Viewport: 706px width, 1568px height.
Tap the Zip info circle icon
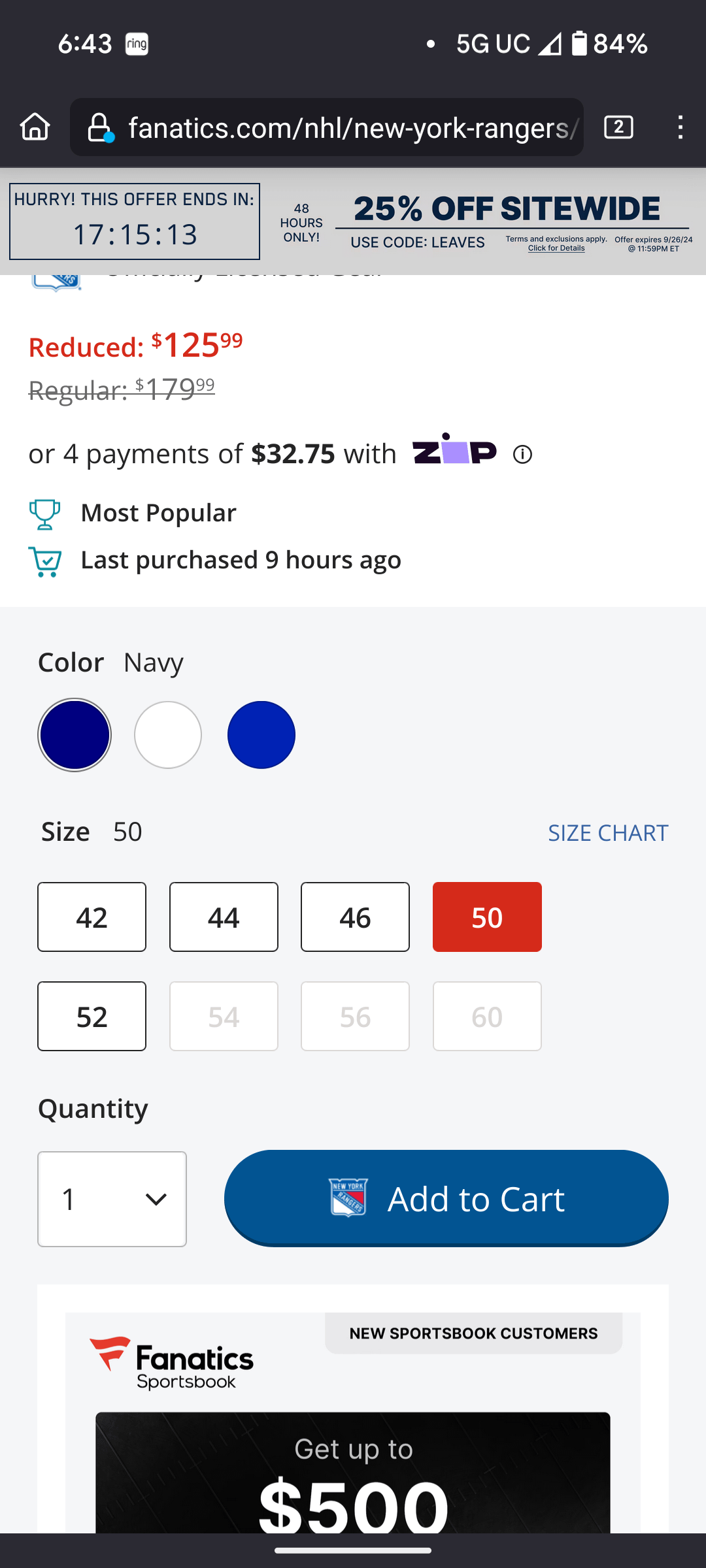tap(522, 454)
